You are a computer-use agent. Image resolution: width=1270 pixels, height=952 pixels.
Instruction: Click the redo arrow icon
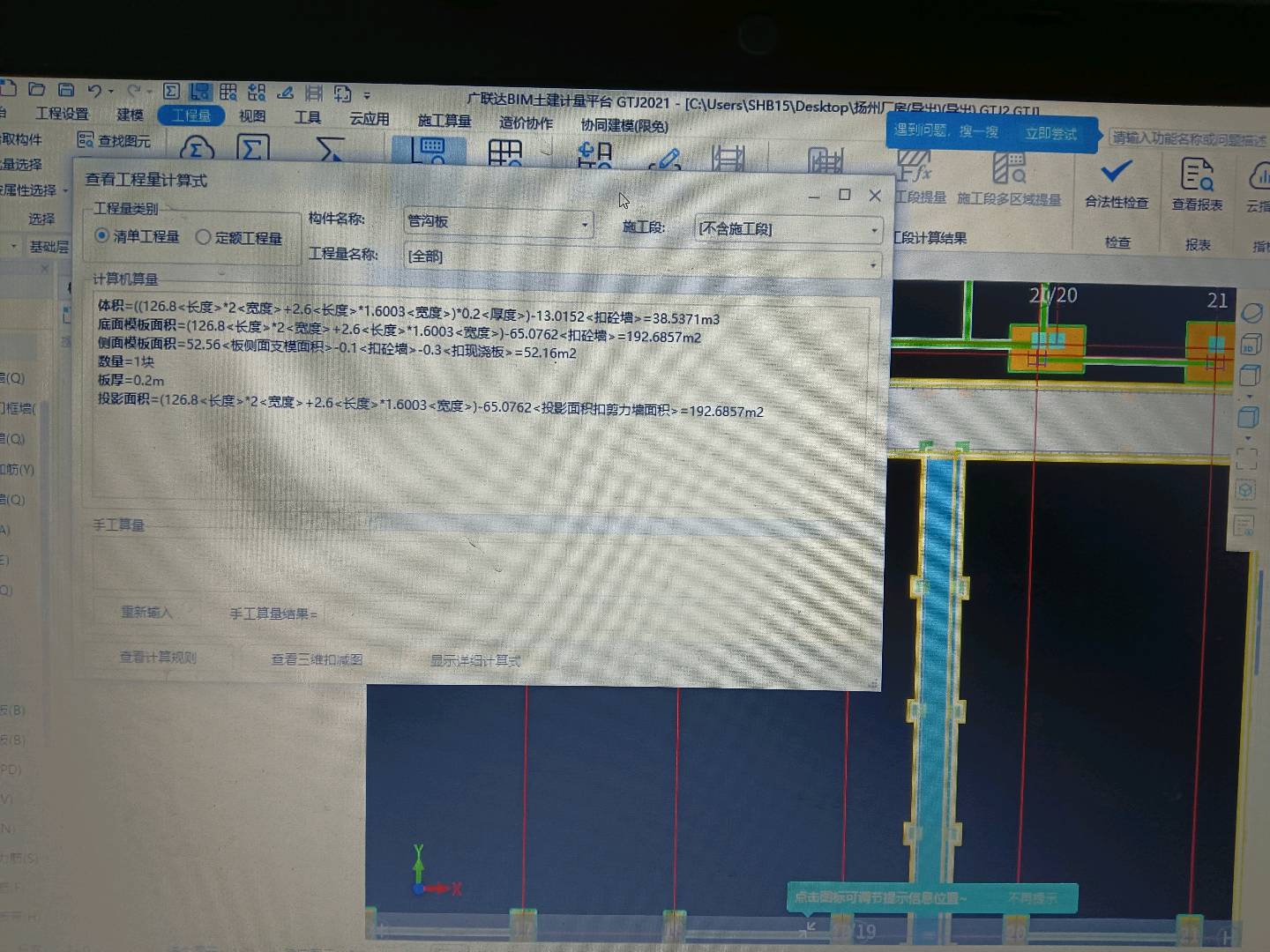133,90
